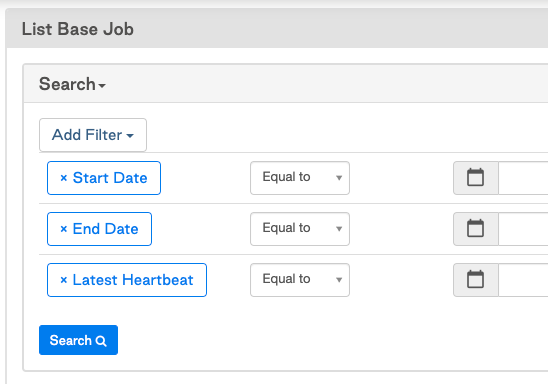This screenshot has width=548, height=384.
Task: Remove the Start Date filter
Action: tap(64, 178)
